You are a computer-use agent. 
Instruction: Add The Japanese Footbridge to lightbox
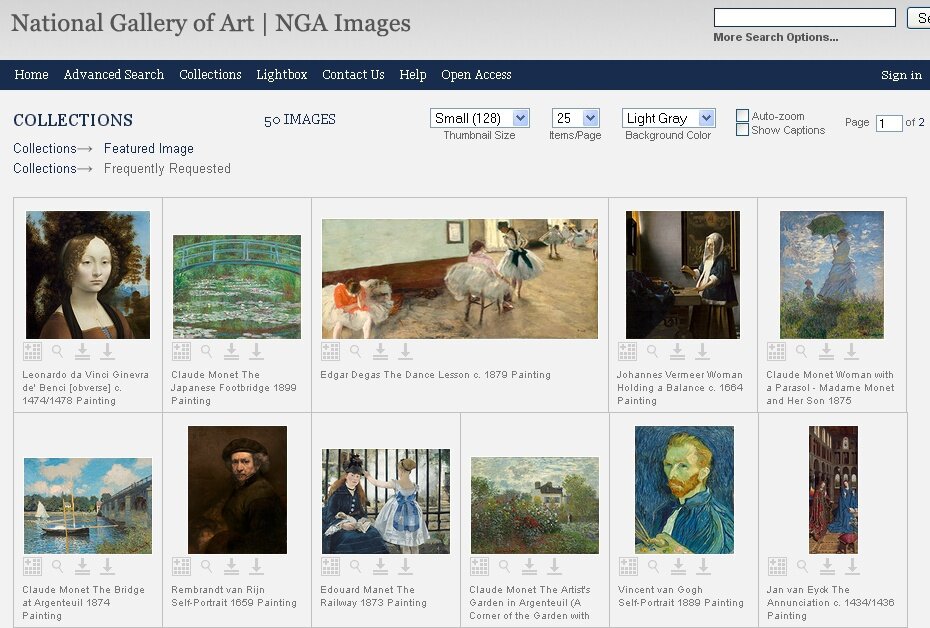pyautogui.click(x=181, y=352)
